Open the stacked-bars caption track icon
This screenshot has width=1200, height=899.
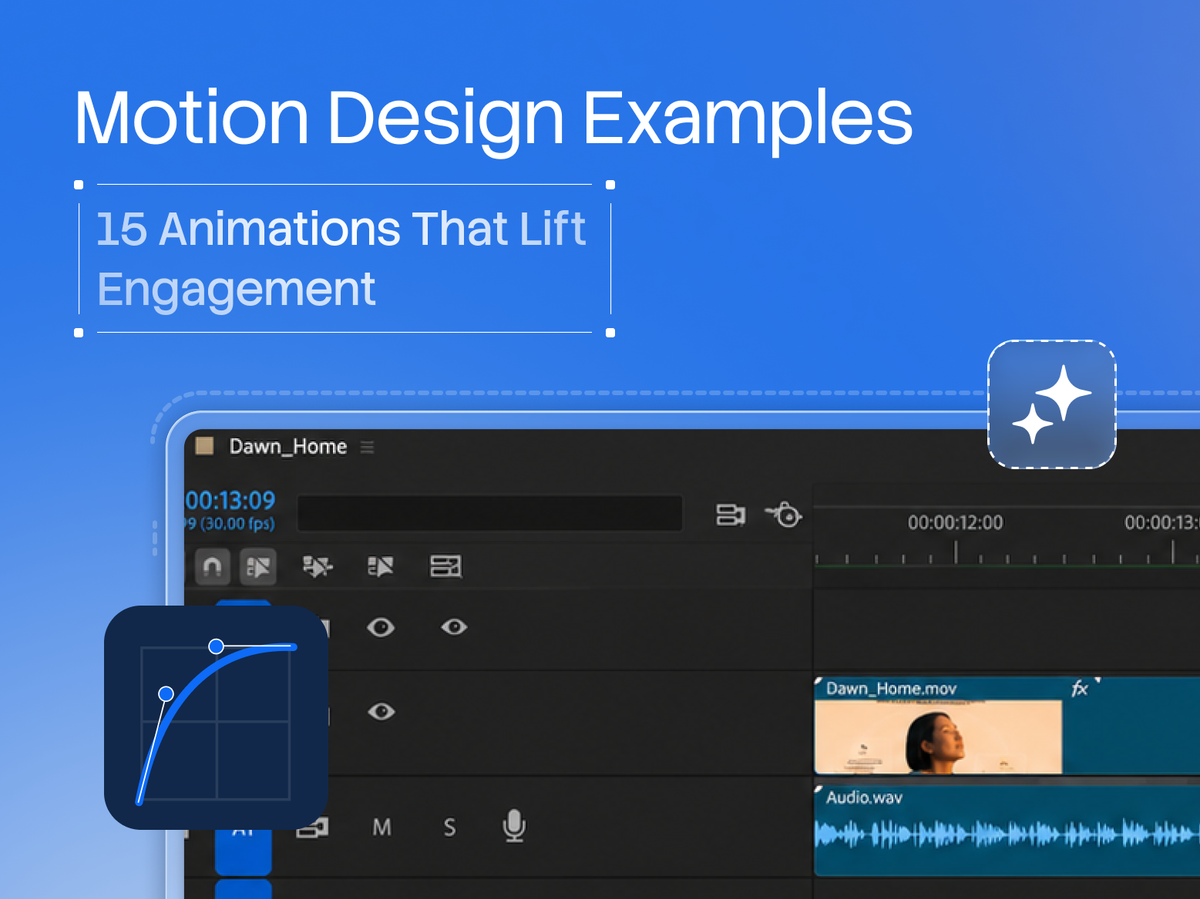(445, 567)
